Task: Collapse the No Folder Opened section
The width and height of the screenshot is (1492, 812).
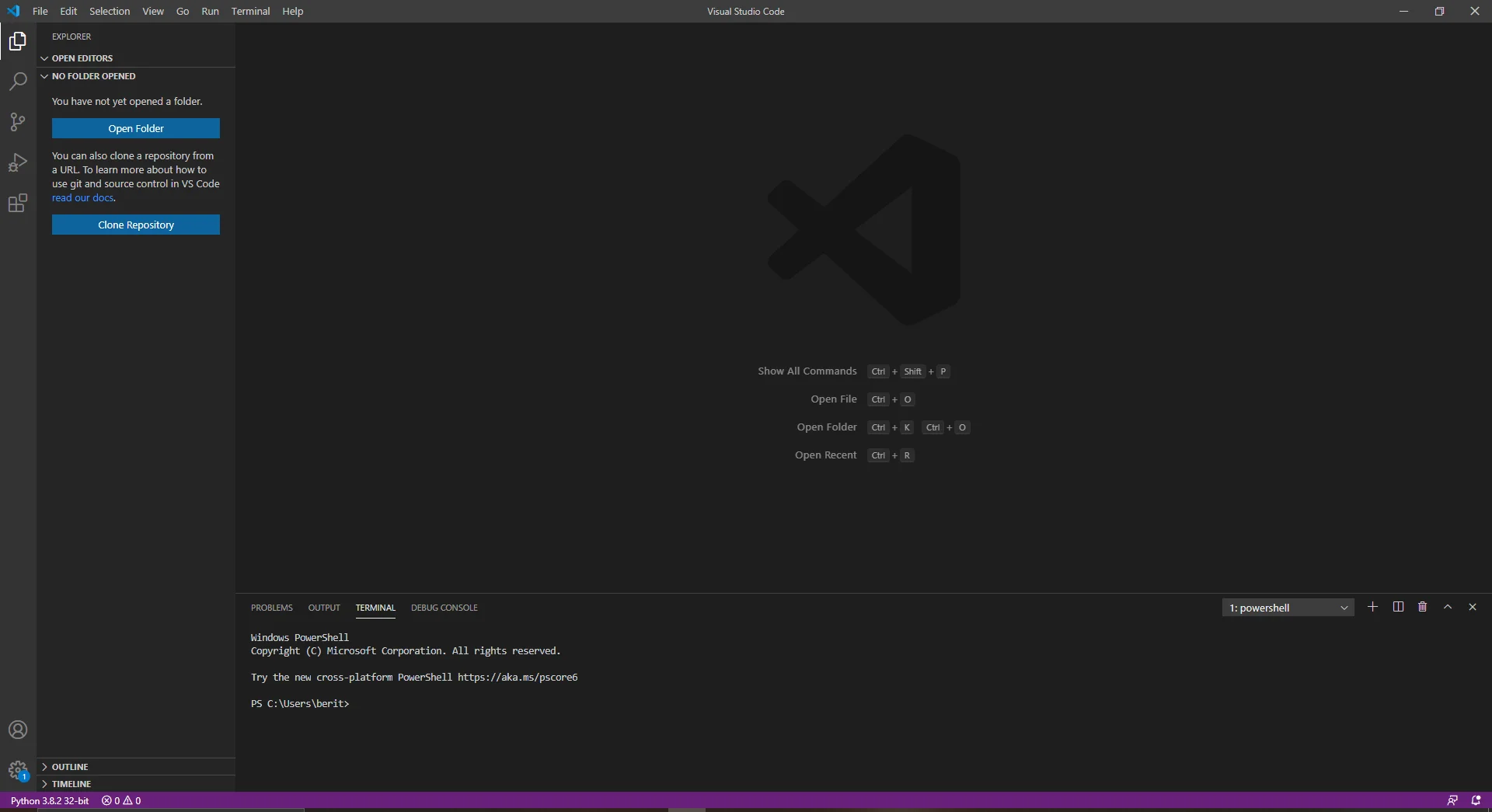Action: 136,76
